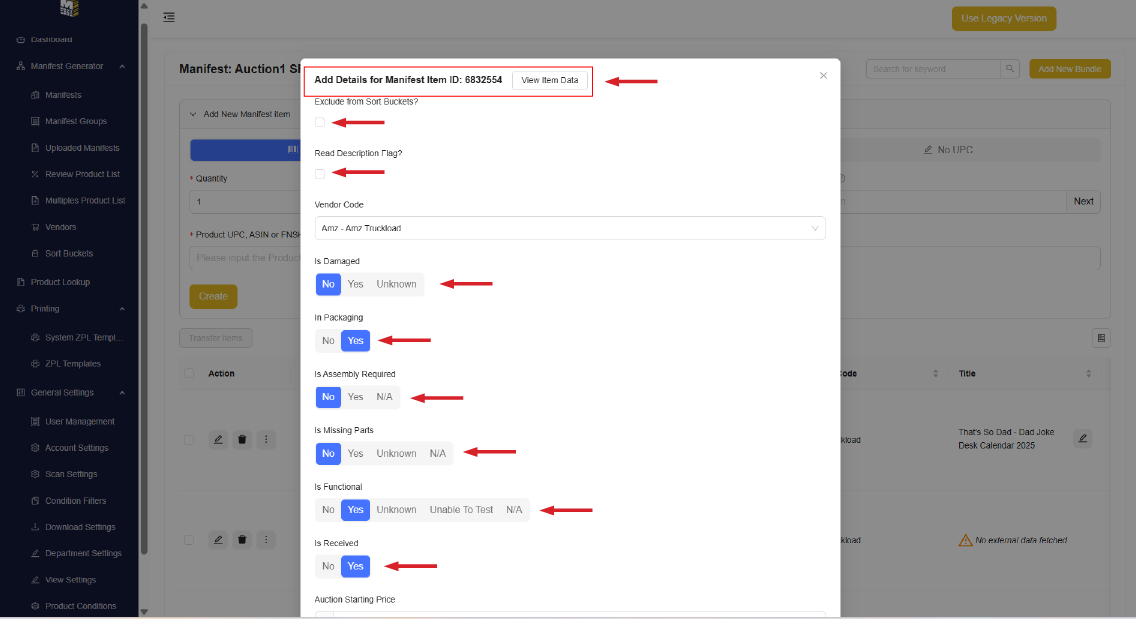Toggle the sidebar collapse hamburger icon
The height and width of the screenshot is (620, 1136).
coord(169,17)
